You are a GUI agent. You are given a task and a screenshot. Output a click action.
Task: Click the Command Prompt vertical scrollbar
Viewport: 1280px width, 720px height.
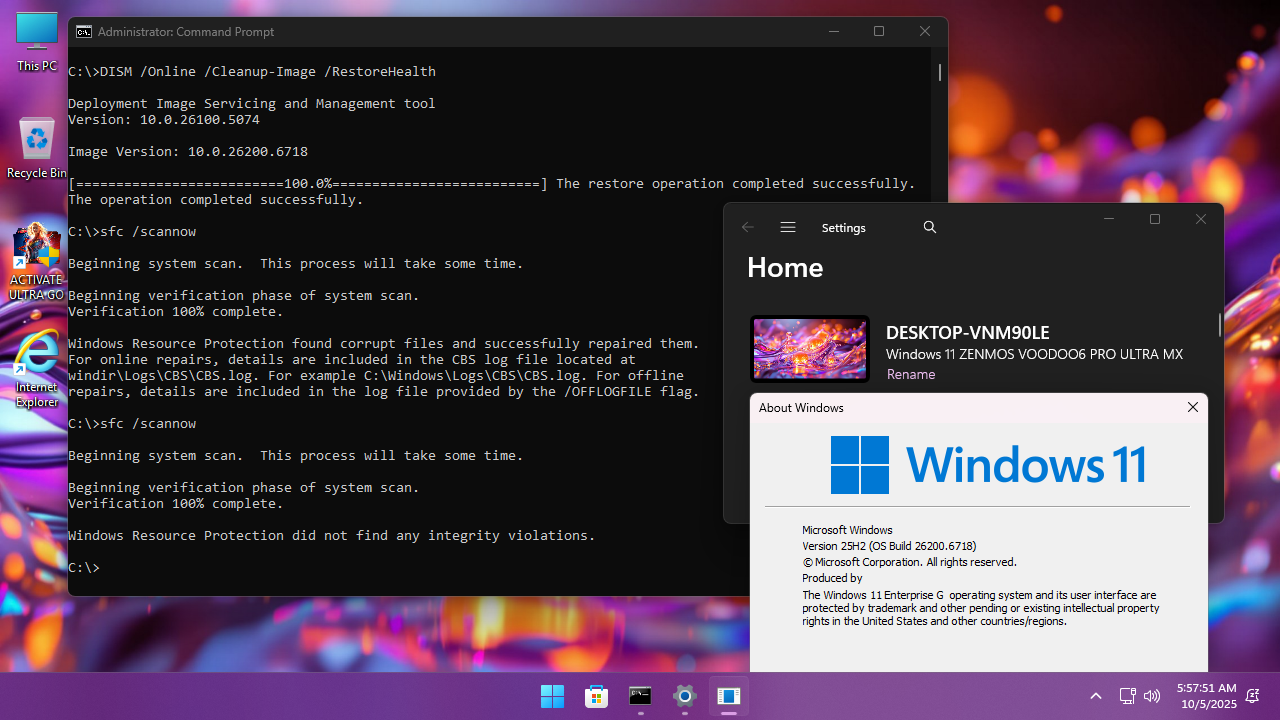(940, 72)
